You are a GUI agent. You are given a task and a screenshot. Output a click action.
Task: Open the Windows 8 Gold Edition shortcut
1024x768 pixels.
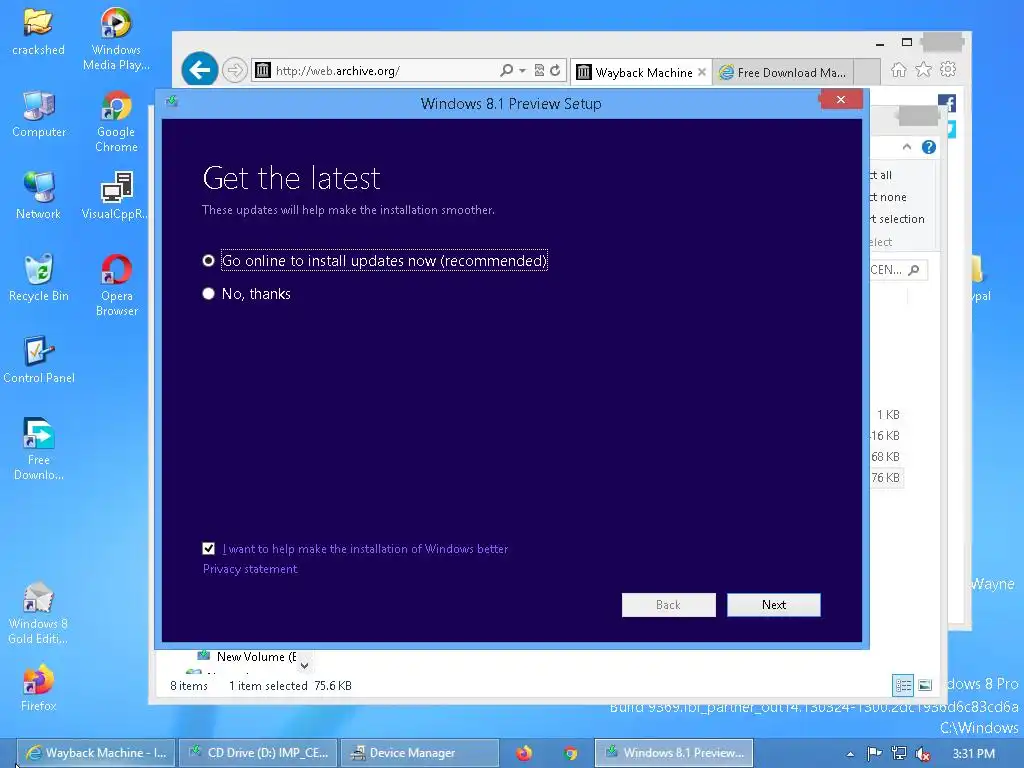point(38,613)
